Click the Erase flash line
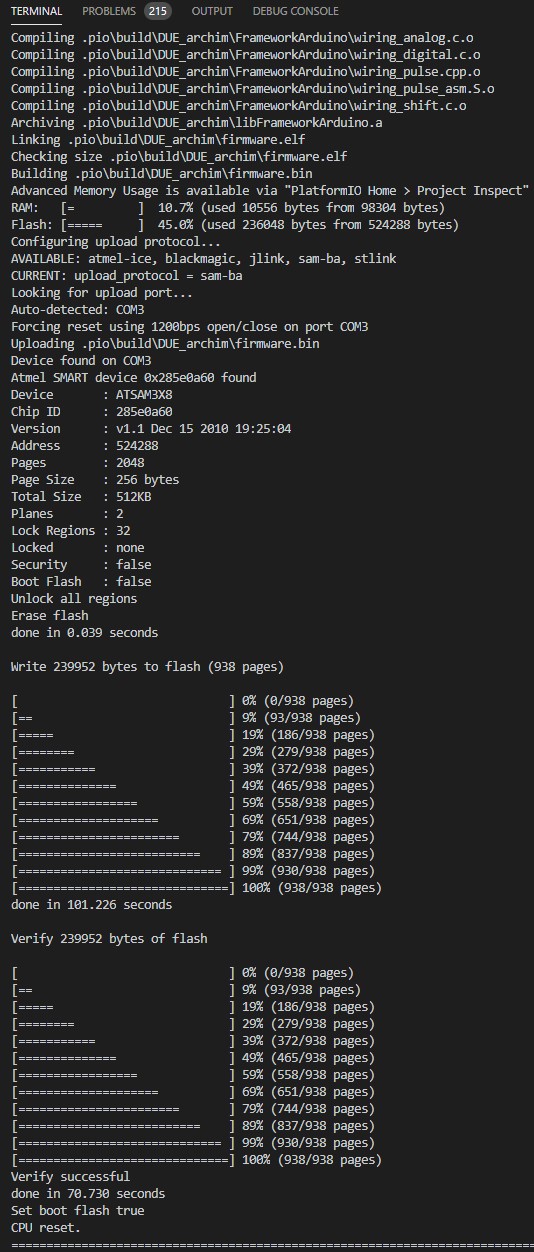This screenshot has width=534, height=1252. click(x=49, y=616)
